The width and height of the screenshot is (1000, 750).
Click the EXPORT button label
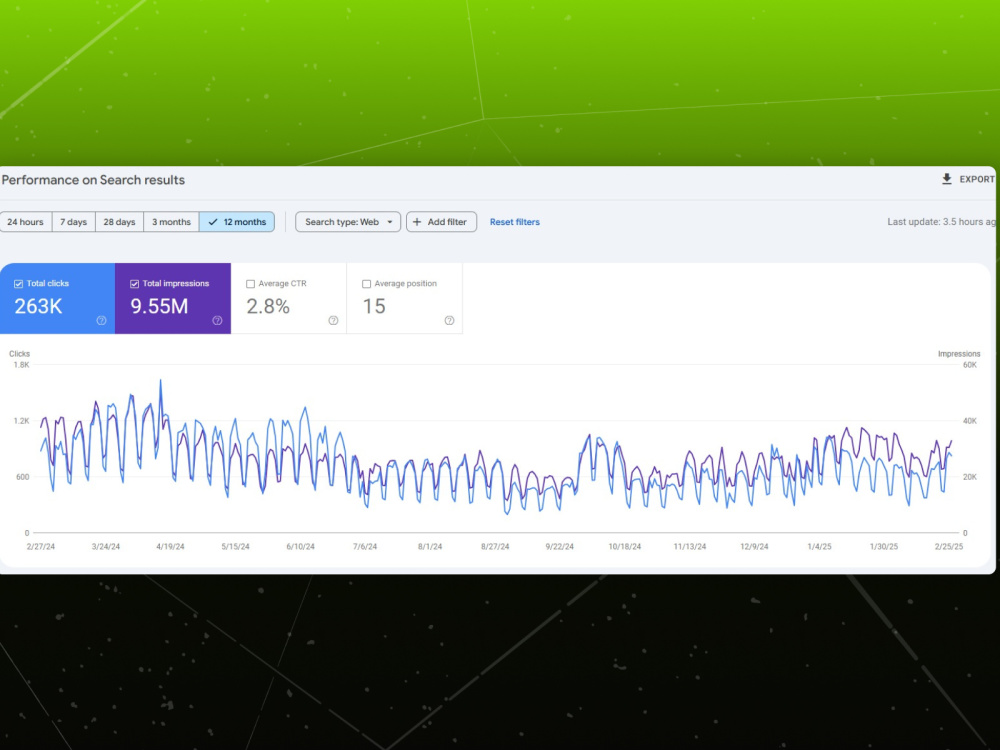[977, 179]
